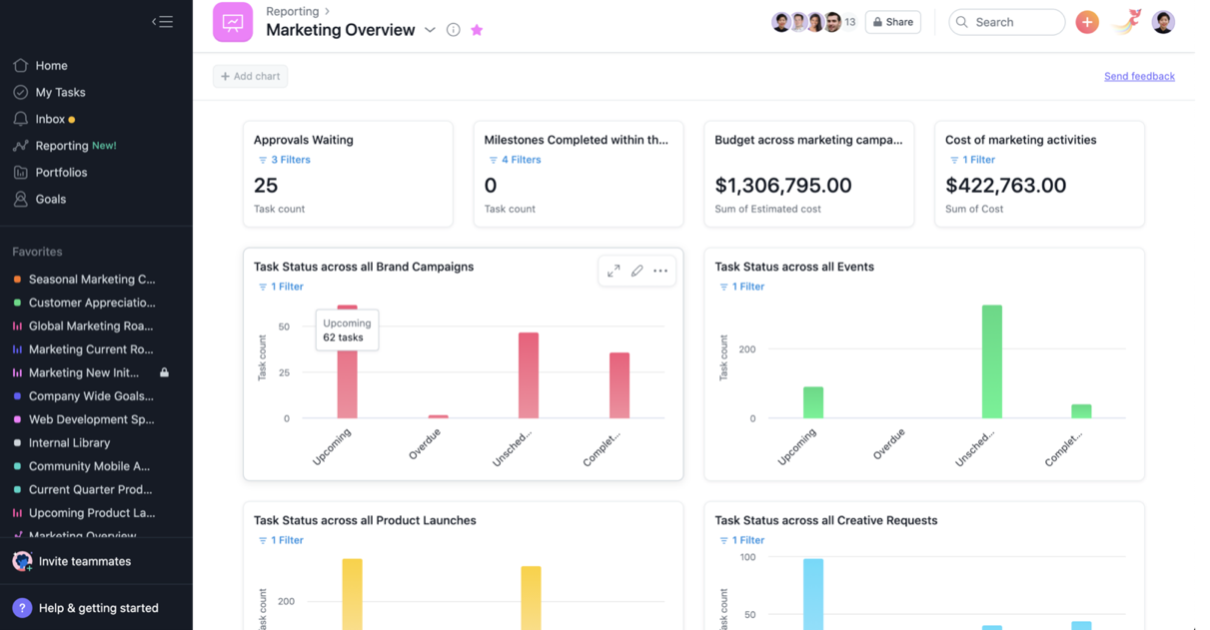Click the Reporting line-chart icon
Viewport: 1210px width, 630px height.
20,146
